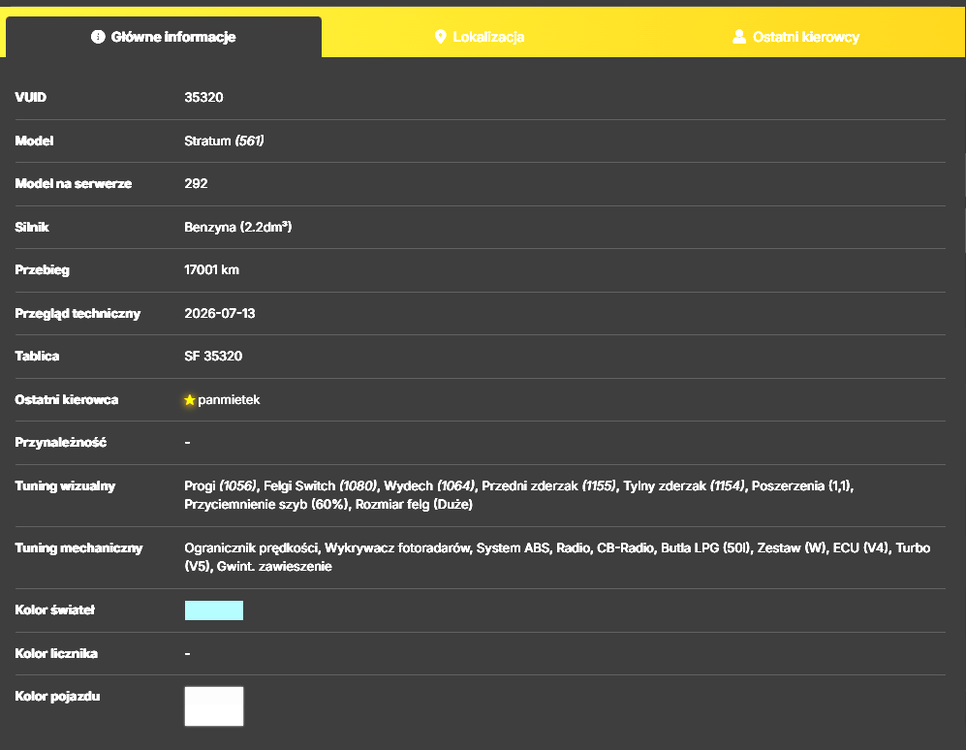Screen dimensions: 966x750
Task: Click the Kolor licznika row label
Action: (56, 653)
